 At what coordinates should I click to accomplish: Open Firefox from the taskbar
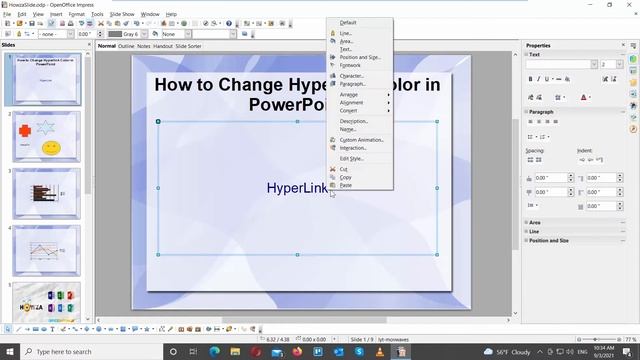(x=297, y=351)
